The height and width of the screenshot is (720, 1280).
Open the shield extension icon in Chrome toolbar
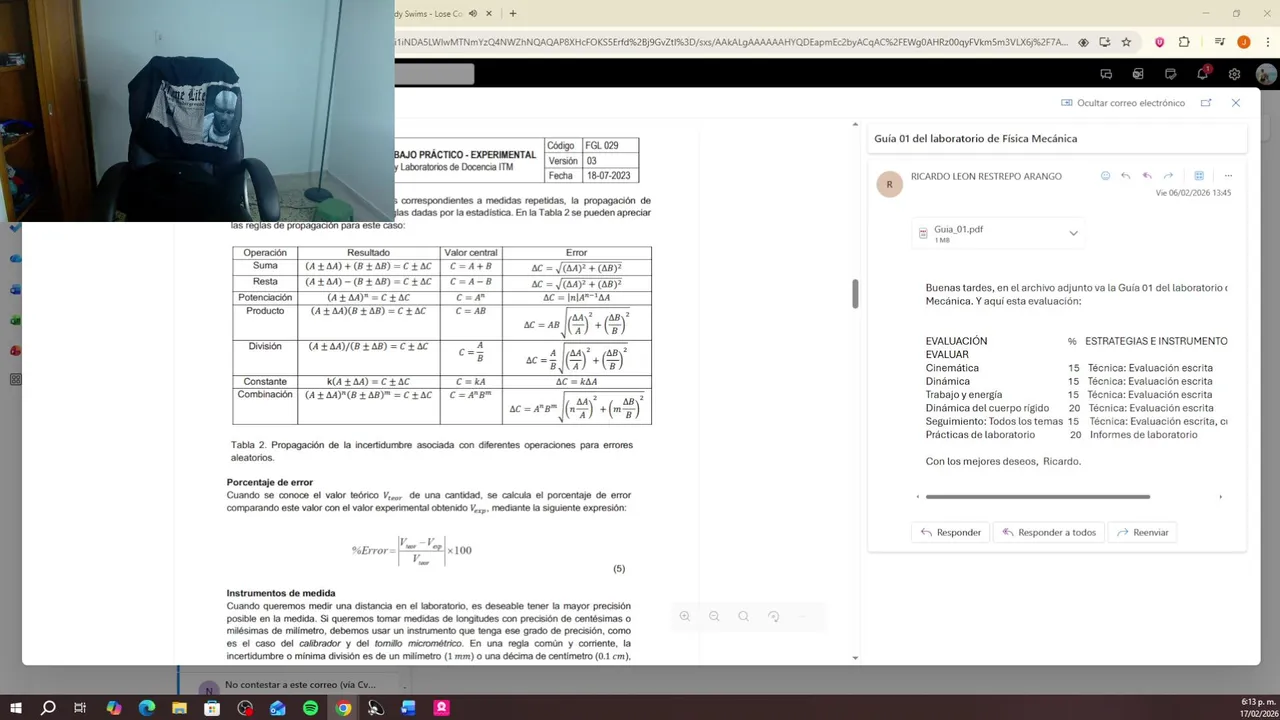coord(1160,42)
